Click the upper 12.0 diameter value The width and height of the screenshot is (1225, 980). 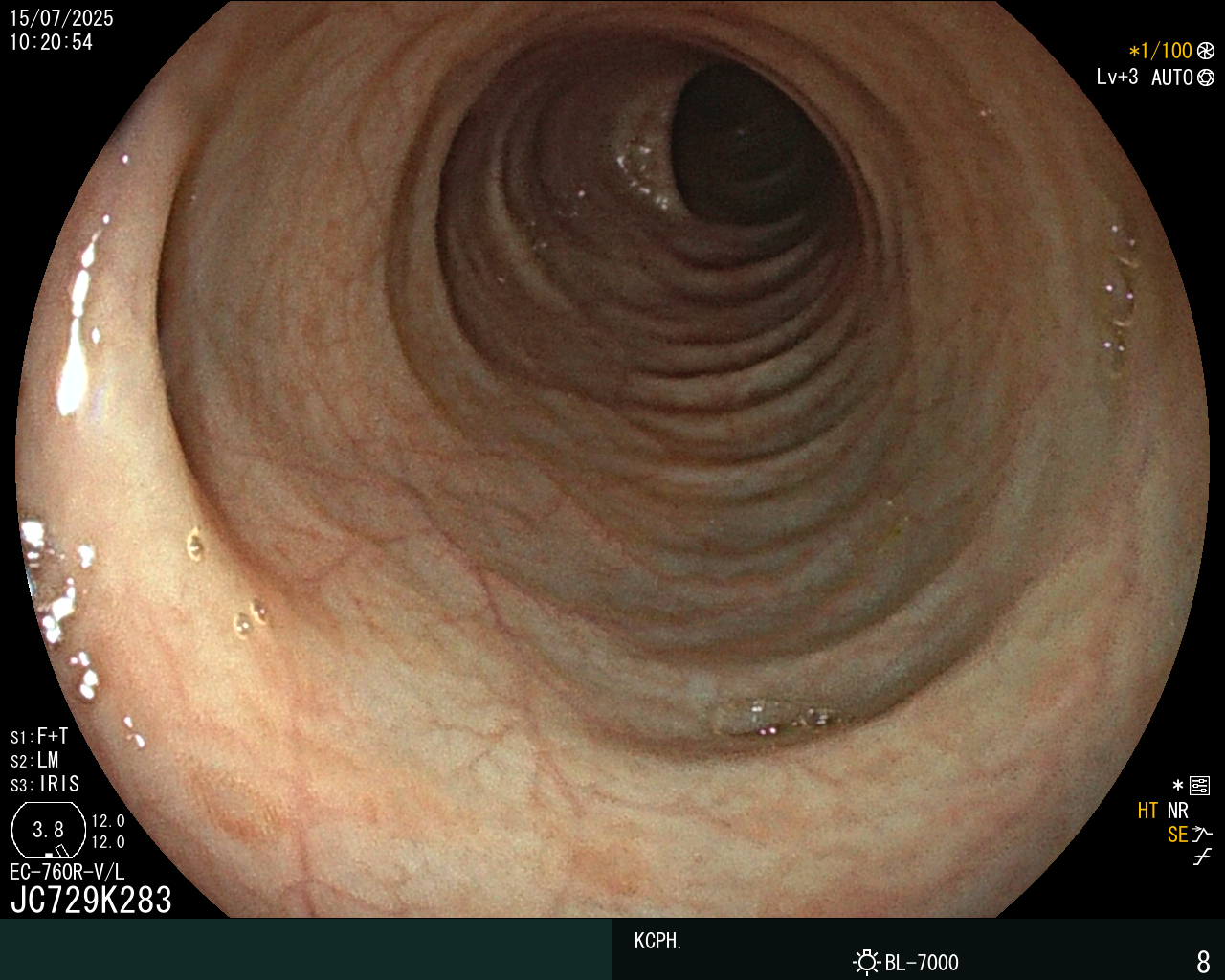pyautogui.click(x=108, y=820)
